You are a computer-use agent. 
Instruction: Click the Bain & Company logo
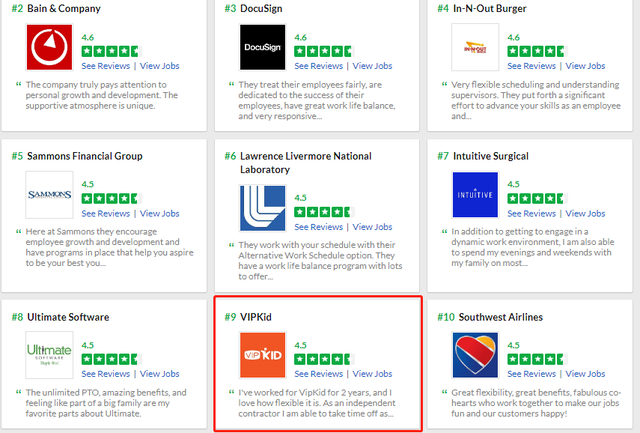point(49,47)
